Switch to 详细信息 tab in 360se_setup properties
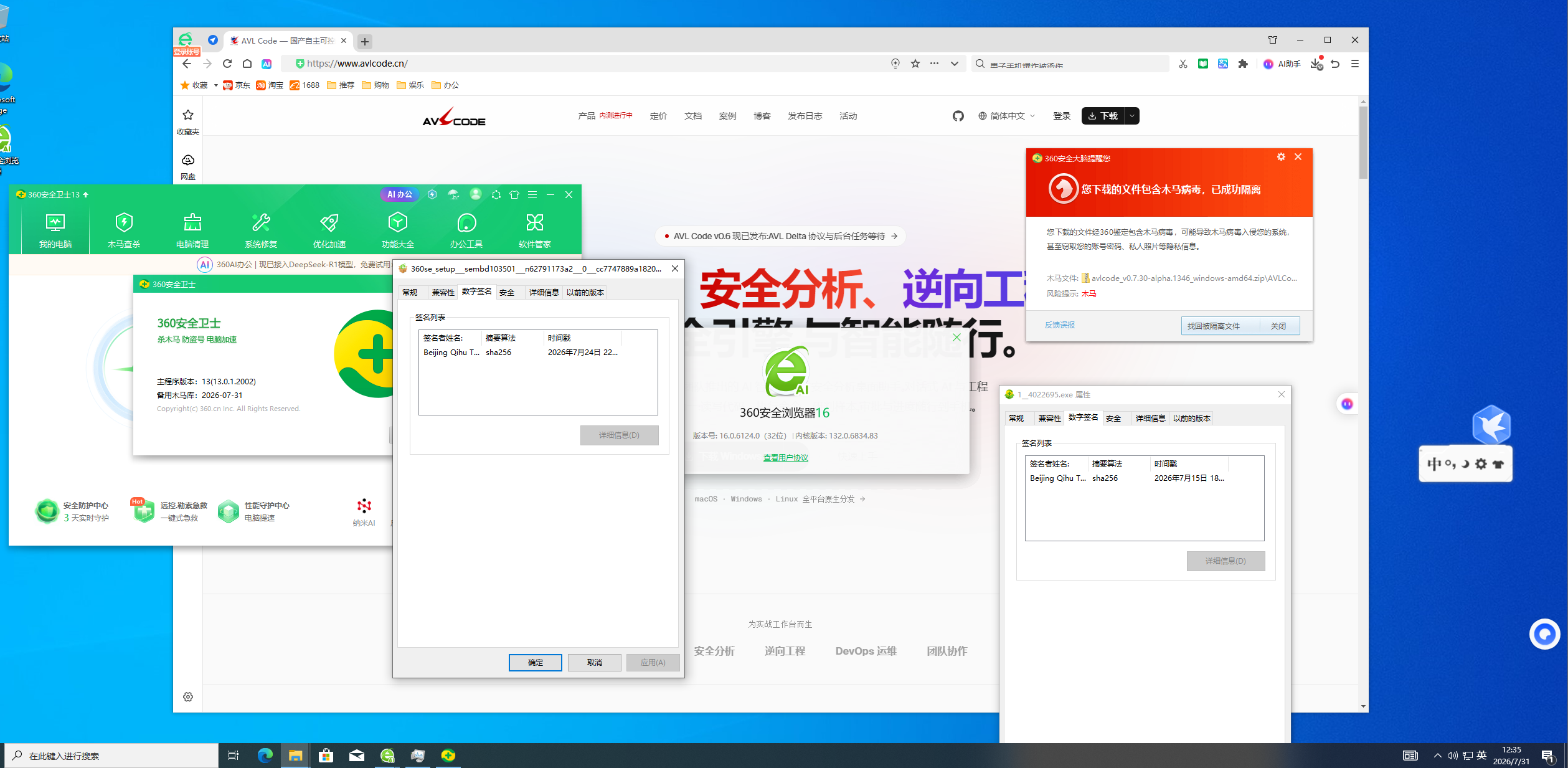 pyautogui.click(x=544, y=292)
